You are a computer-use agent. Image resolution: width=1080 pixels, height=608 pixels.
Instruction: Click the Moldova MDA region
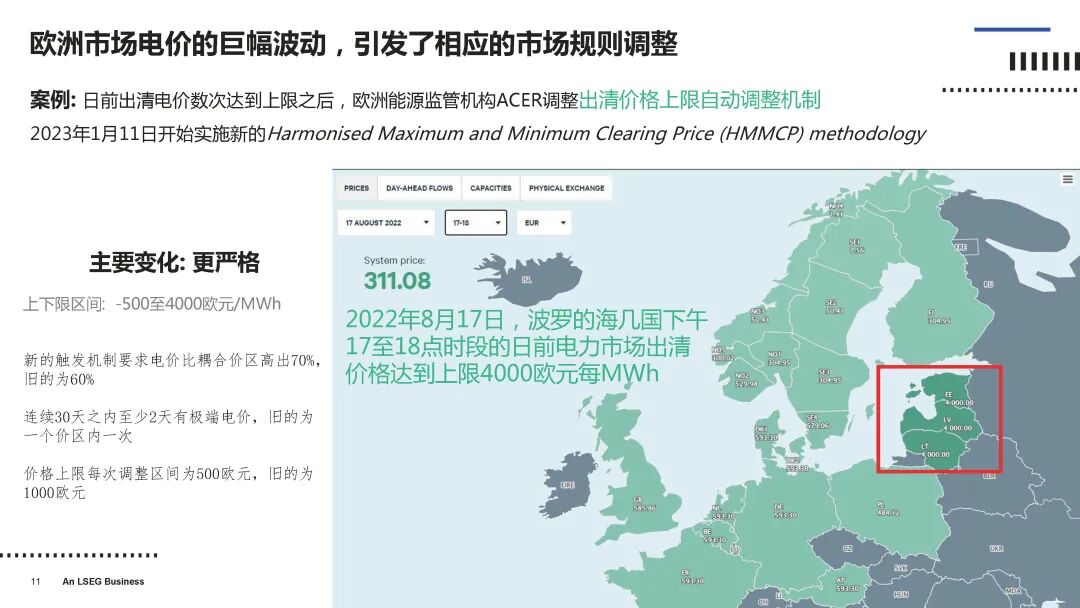click(1012, 591)
